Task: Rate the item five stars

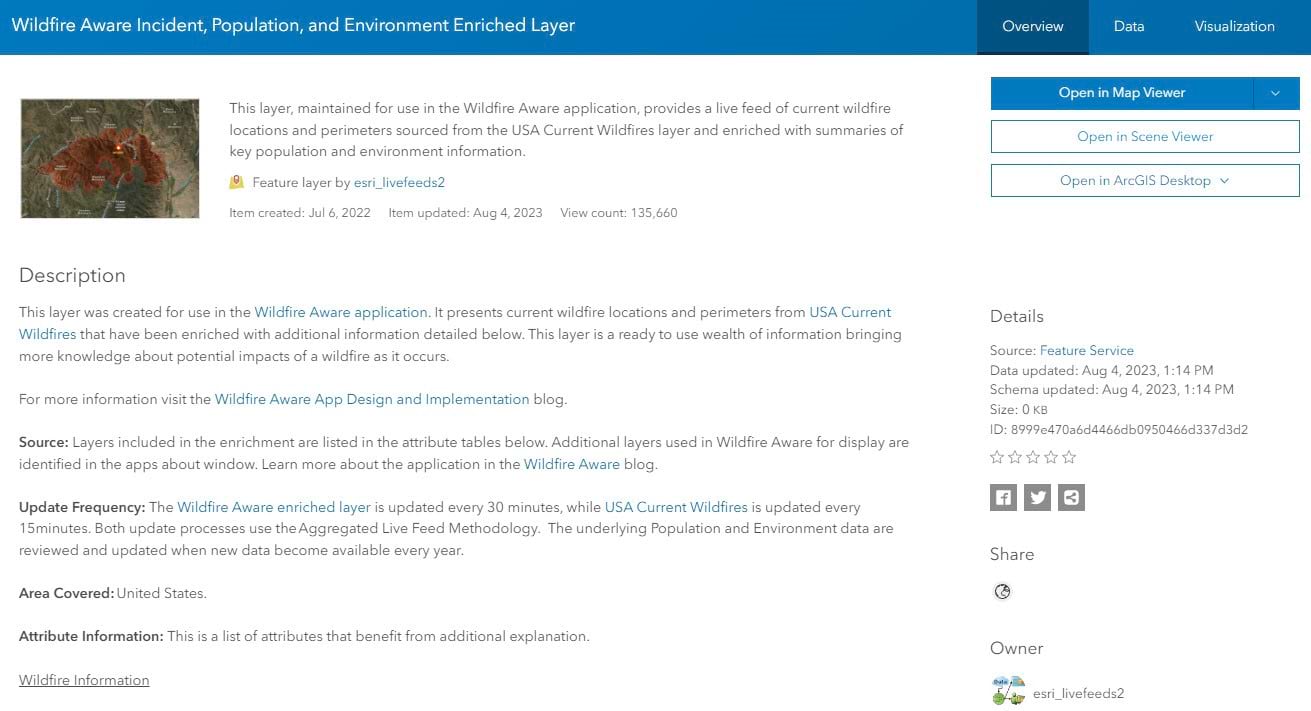Action: 1069,457
